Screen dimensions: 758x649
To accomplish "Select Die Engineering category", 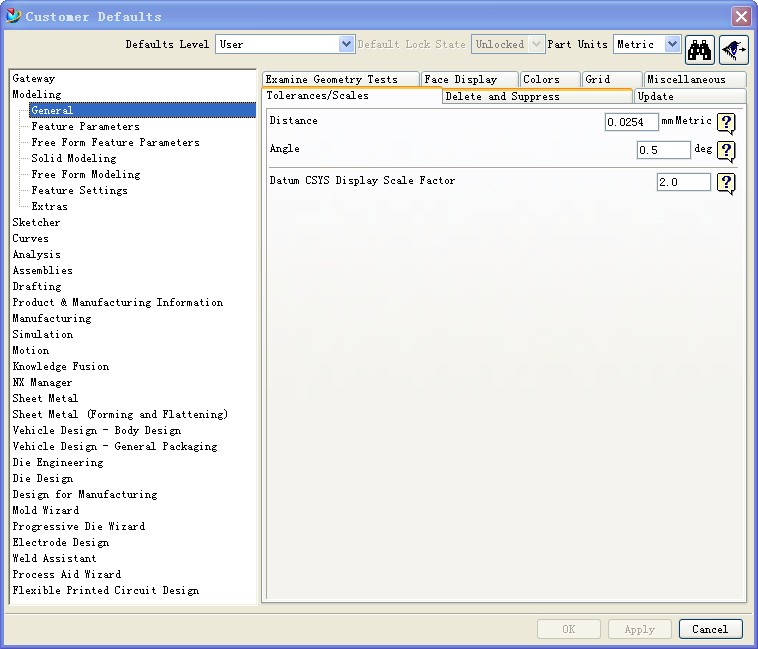I will [x=58, y=462].
